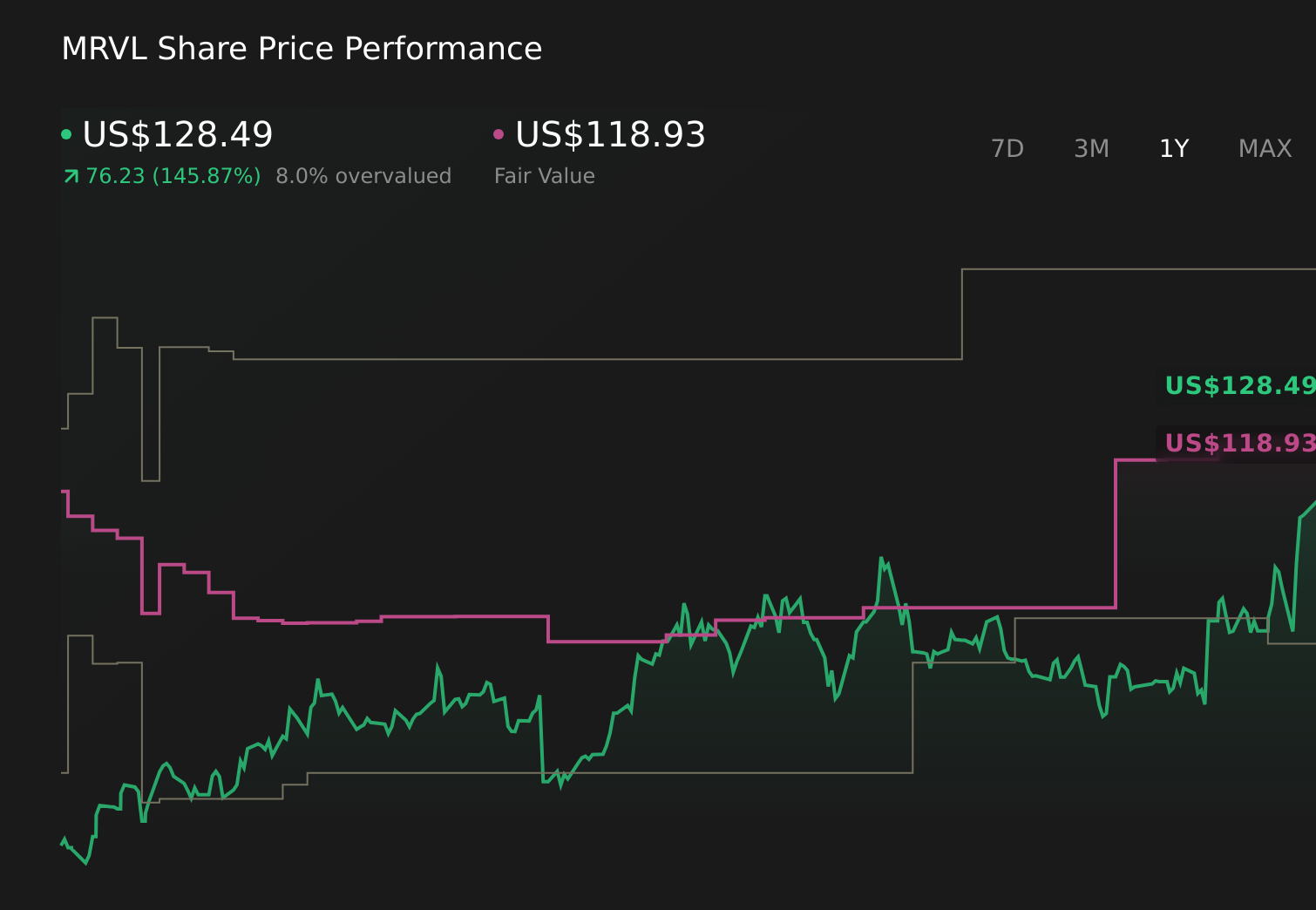Click the large US$128.49 current price
The height and width of the screenshot is (910, 1316).
[x=178, y=133]
